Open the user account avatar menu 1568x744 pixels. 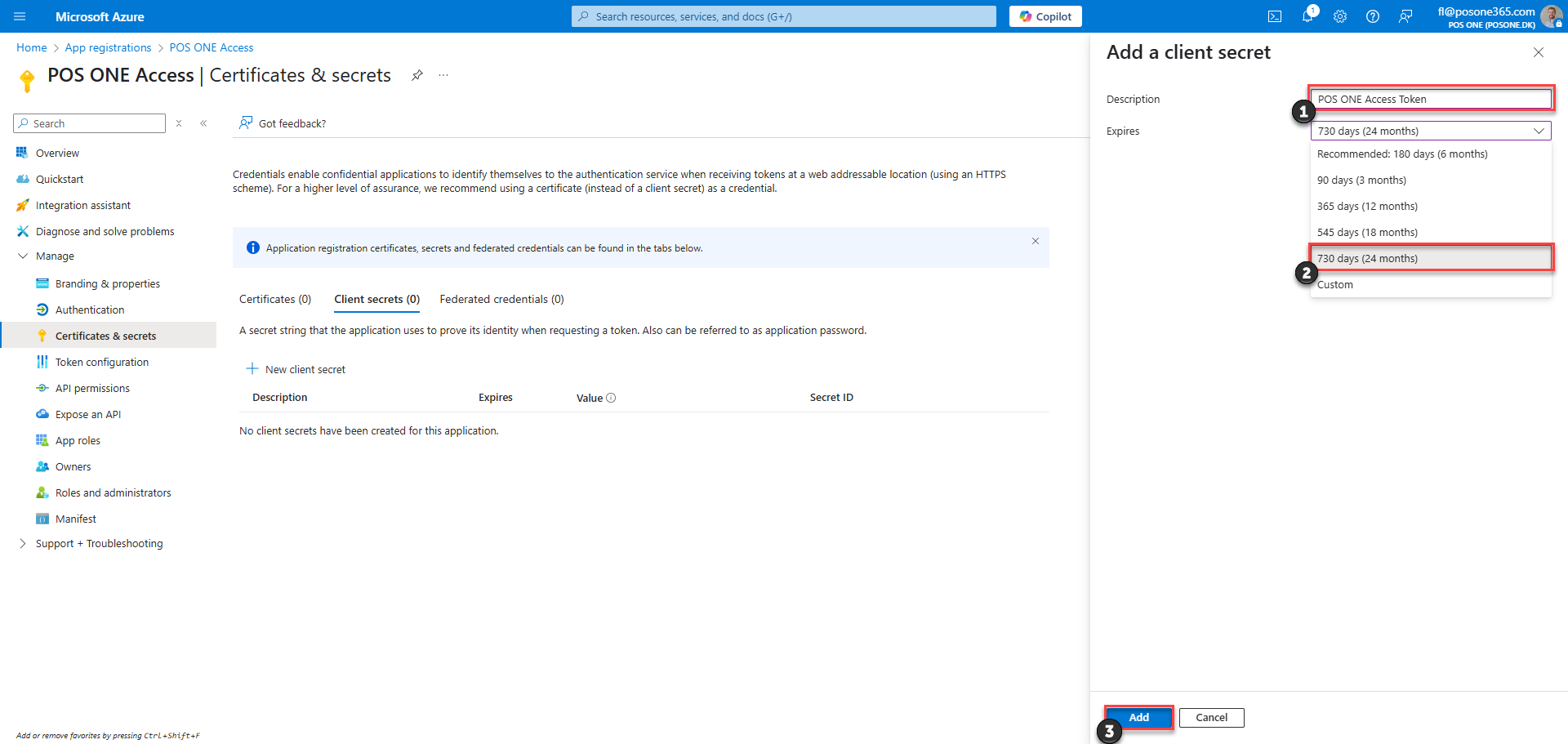[x=1551, y=16]
